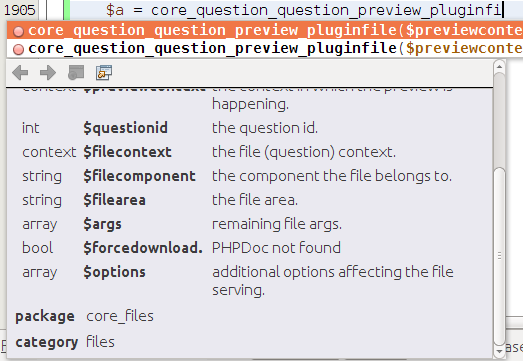Go forward in documentation popup history

[x=48, y=73]
